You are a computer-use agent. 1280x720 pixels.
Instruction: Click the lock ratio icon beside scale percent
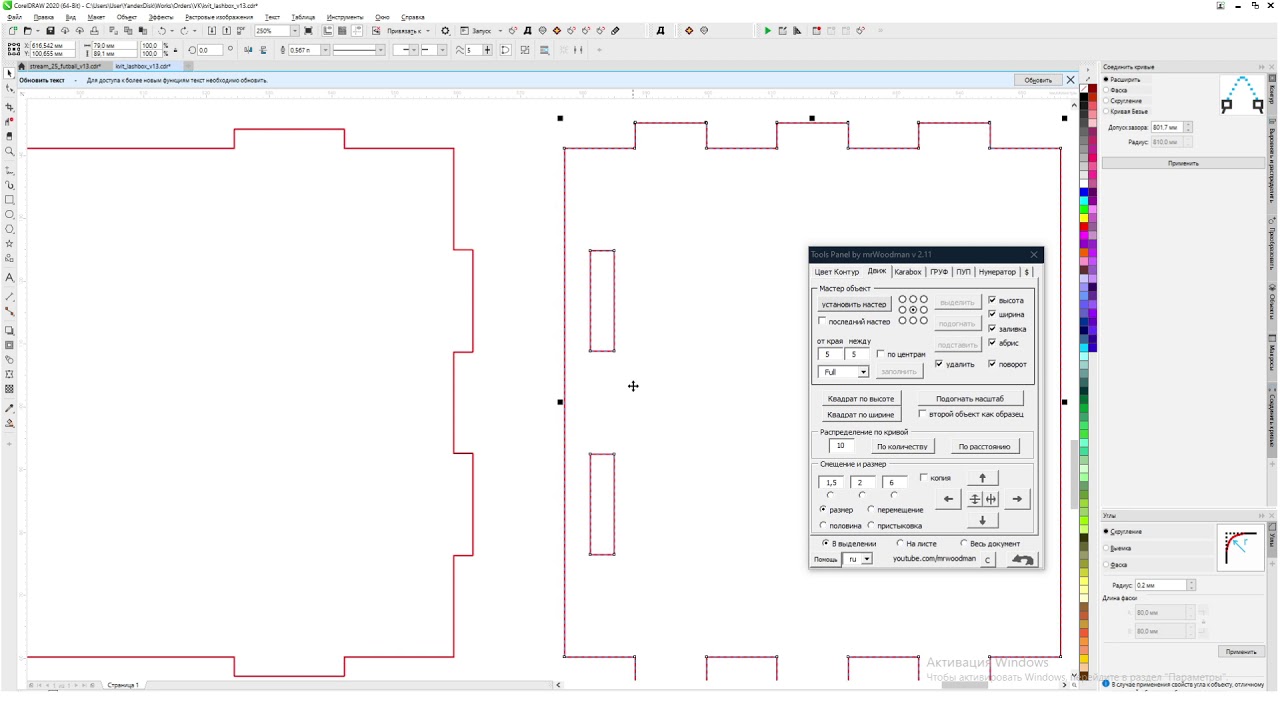coord(176,49)
